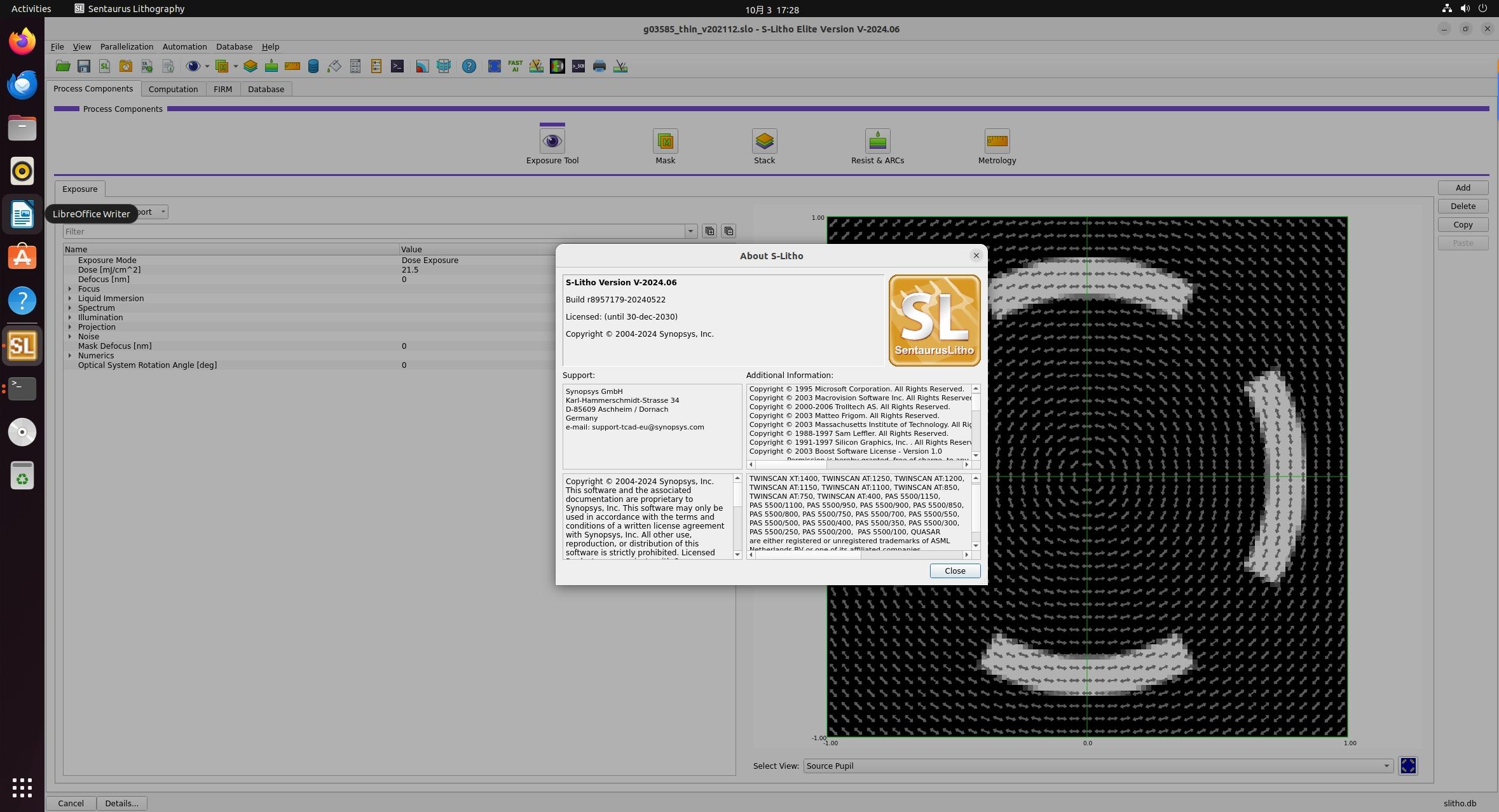Select the Exposure Tool process component
This screenshot has width=1499, height=812.
point(551,146)
